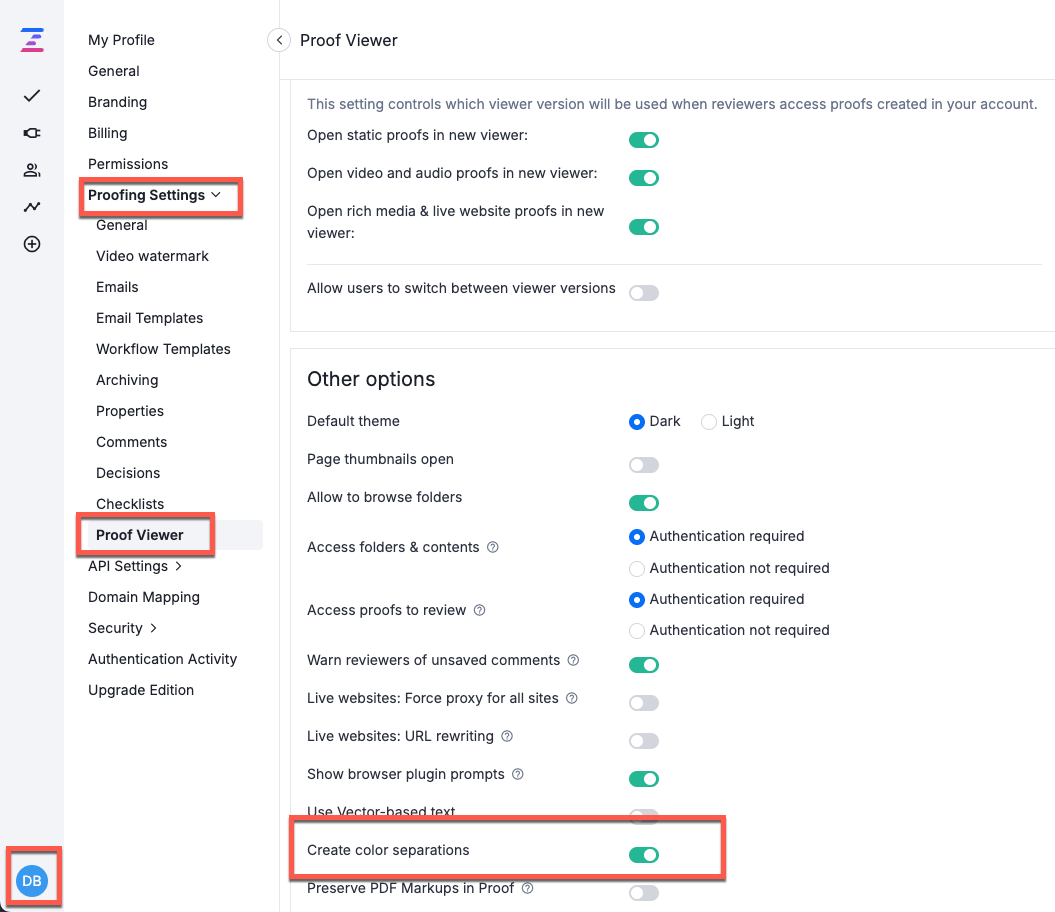This screenshot has height=912, width=1055.
Task: Open the Workflow Templates settings page
Action: 163,349
